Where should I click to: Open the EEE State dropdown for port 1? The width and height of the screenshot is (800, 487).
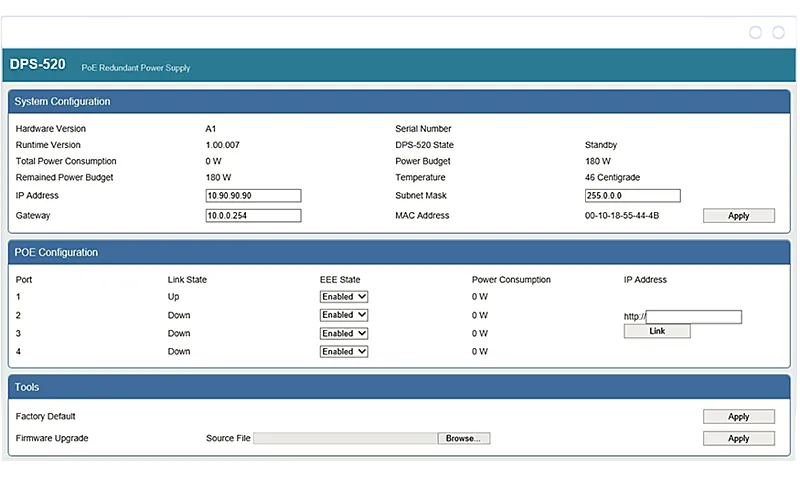click(x=343, y=297)
